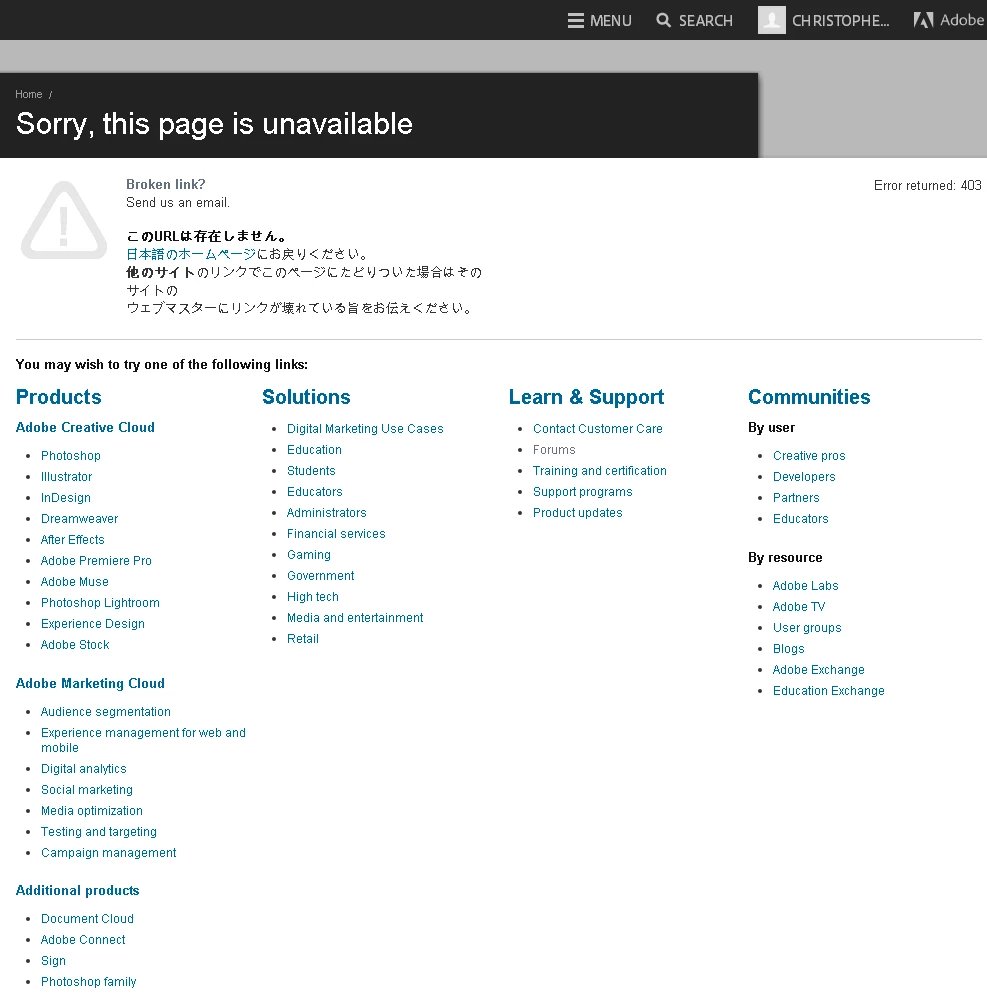The height and width of the screenshot is (997, 987).
Task: Open the hamburger MENU icon
Action: pos(576,20)
